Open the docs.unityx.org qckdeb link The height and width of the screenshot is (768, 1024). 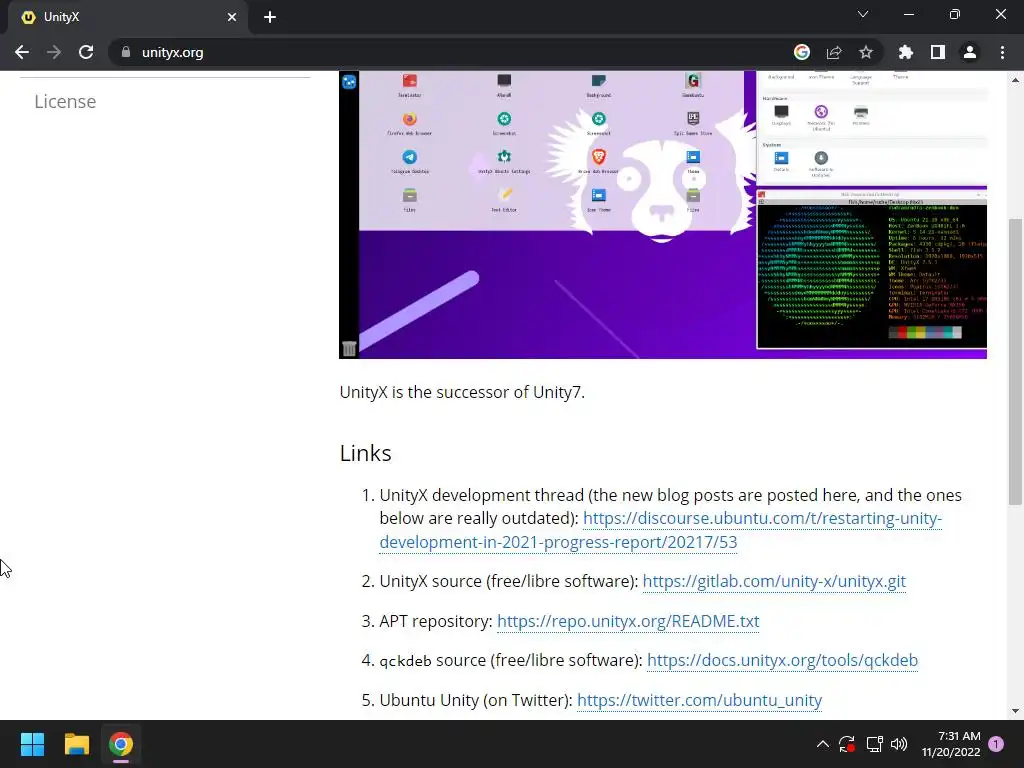click(782, 660)
